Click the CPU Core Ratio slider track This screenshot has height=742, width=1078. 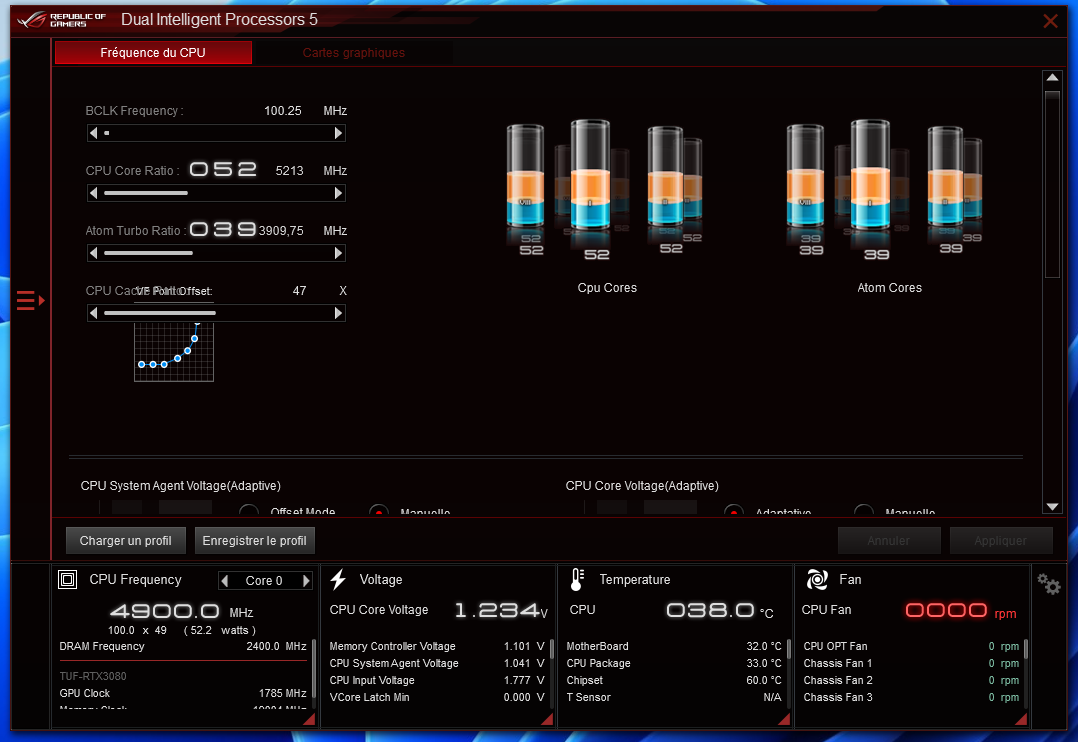(x=216, y=193)
